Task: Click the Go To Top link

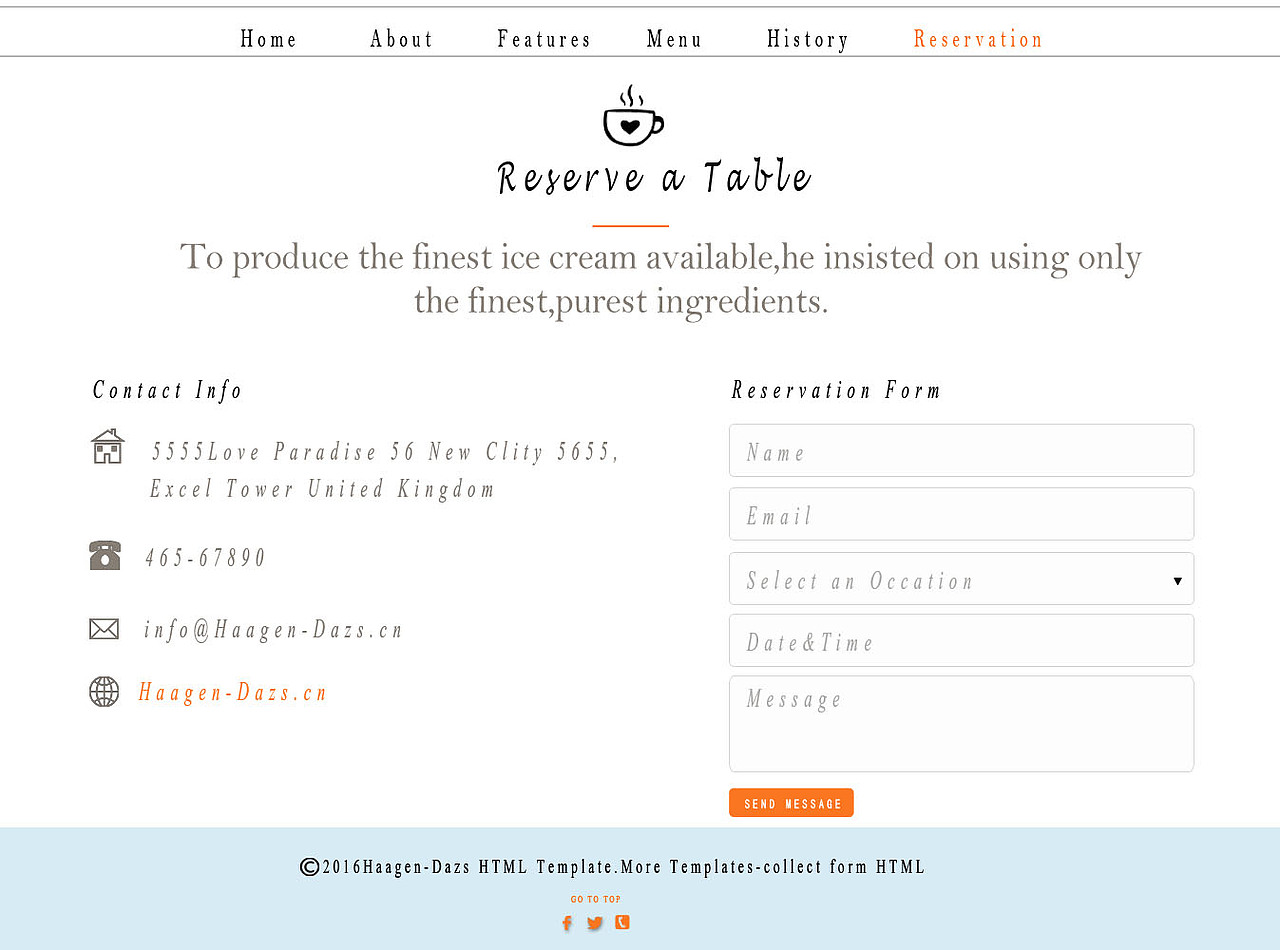Action: [596, 900]
